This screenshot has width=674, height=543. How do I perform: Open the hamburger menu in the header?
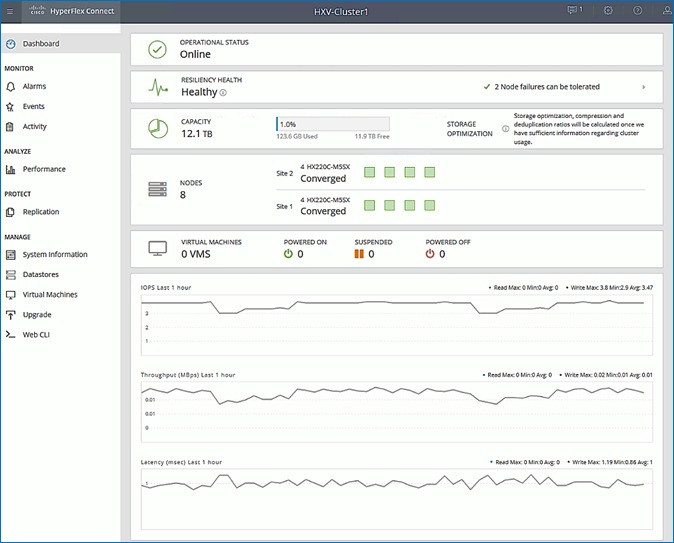tap(10, 10)
